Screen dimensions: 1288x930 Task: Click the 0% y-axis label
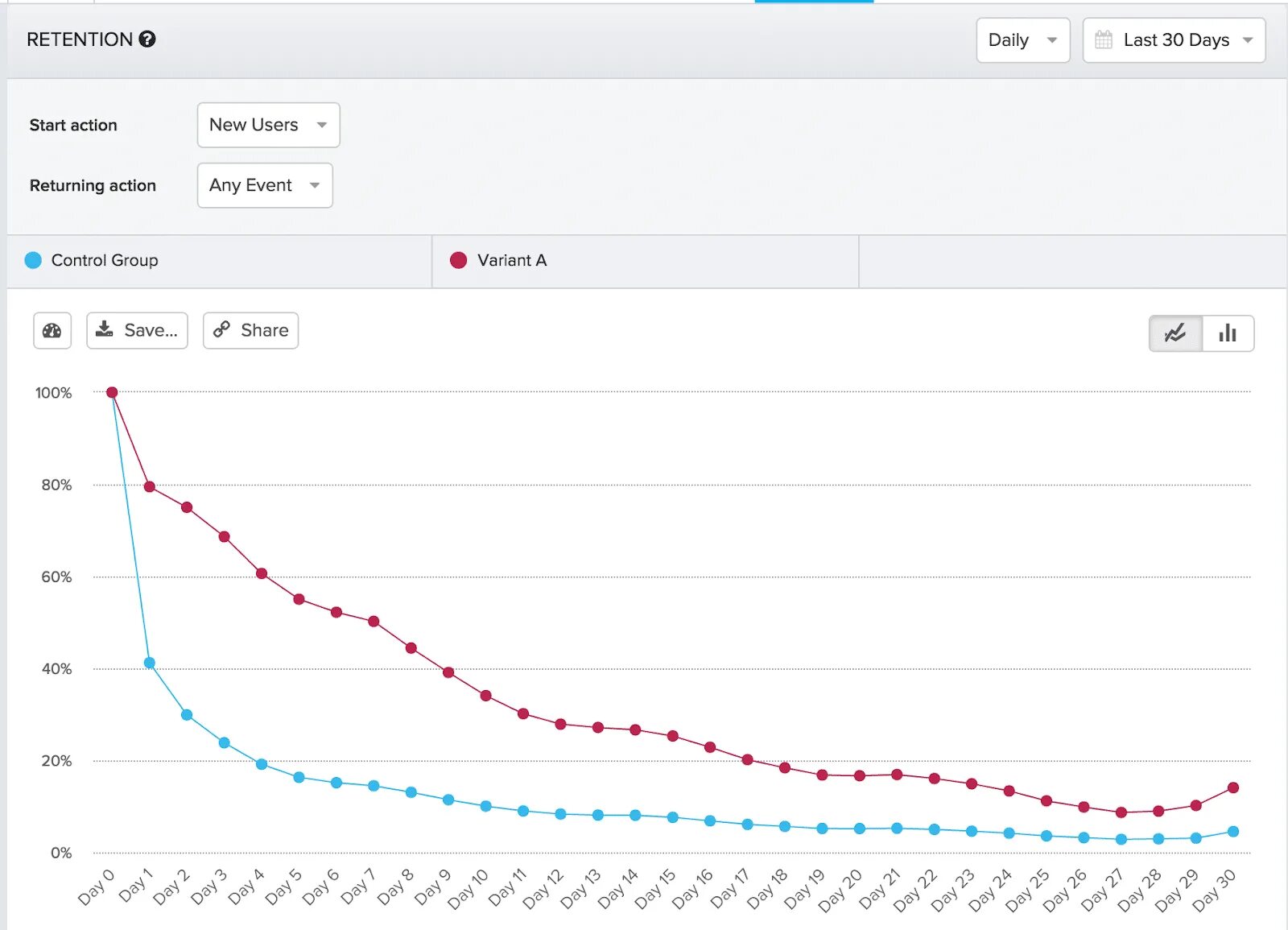[x=61, y=853]
